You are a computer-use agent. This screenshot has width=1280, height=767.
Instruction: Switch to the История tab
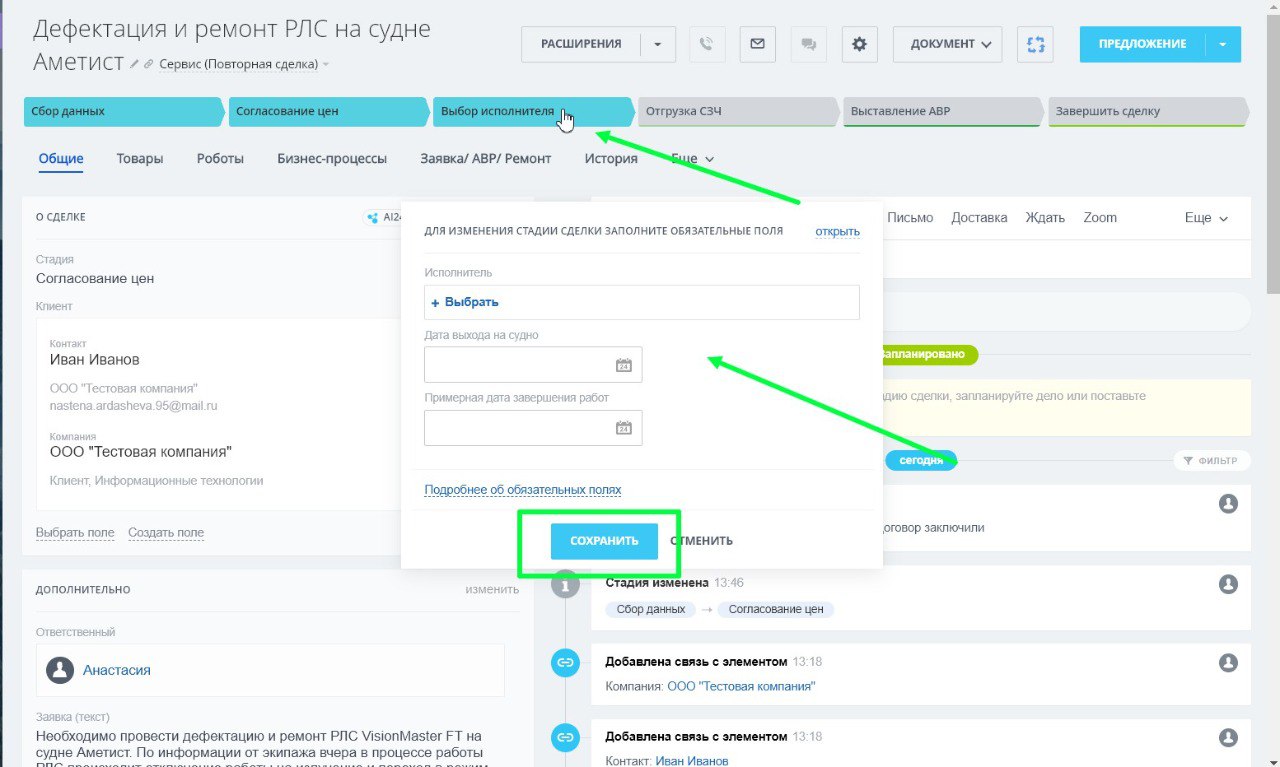pos(611,158)
